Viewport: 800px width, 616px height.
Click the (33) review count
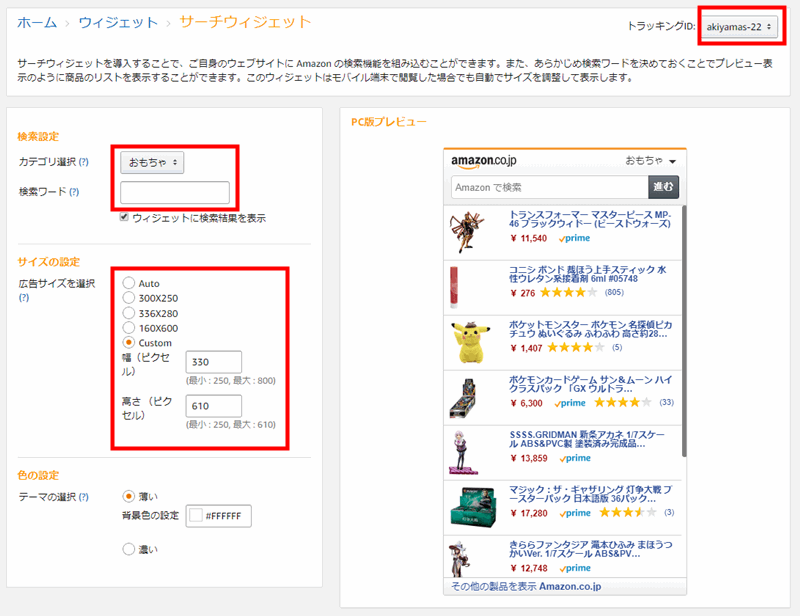tap(666, 402)
